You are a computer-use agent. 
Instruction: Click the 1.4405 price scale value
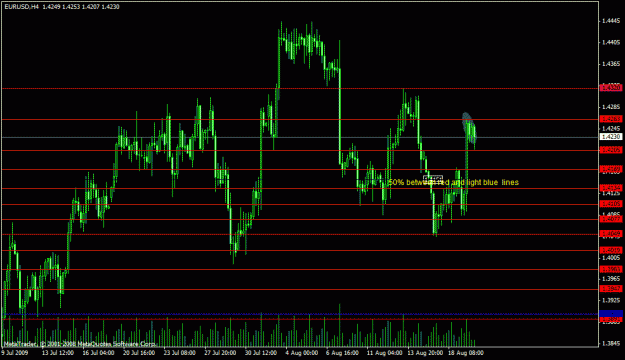(x=611, y=42)
